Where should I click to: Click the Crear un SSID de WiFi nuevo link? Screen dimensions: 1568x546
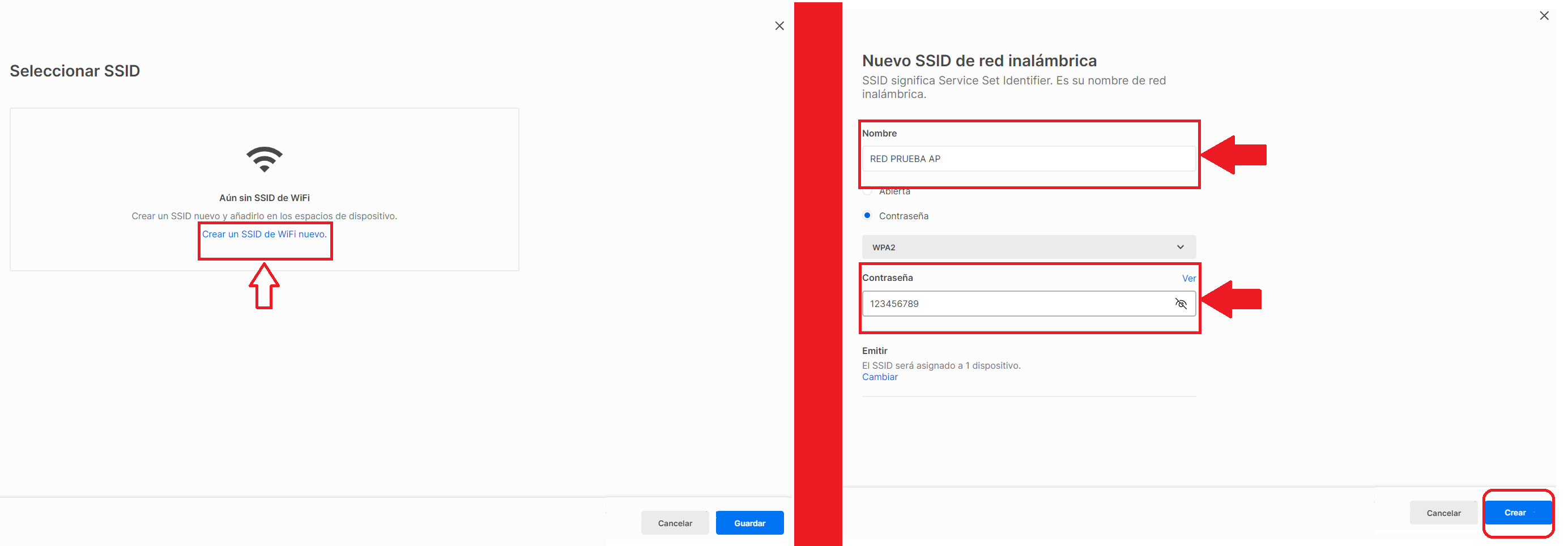coord(264,234)
